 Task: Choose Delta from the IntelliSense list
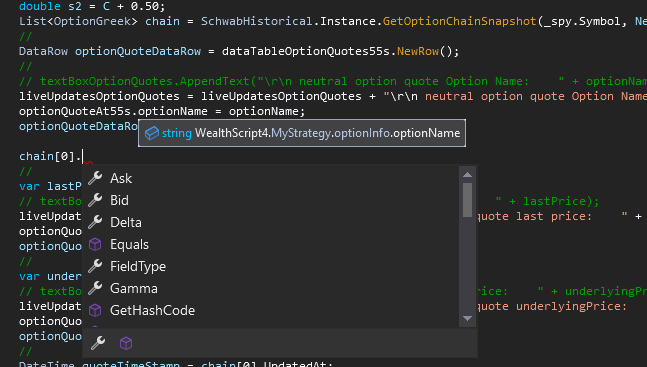pos(271,223)
